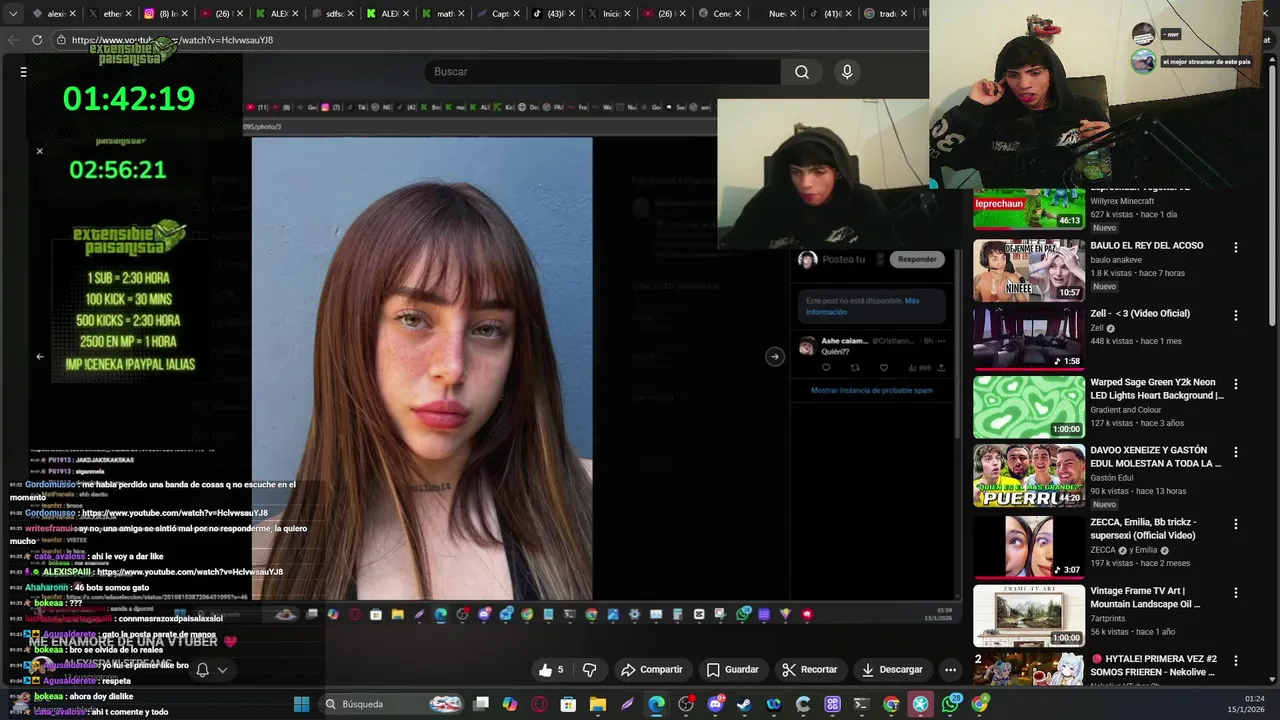Image resolution: width=1280 pixels, height=720 pixels.
Task: Click the YouTube search magnifier button
Action: tap(801, 72)
